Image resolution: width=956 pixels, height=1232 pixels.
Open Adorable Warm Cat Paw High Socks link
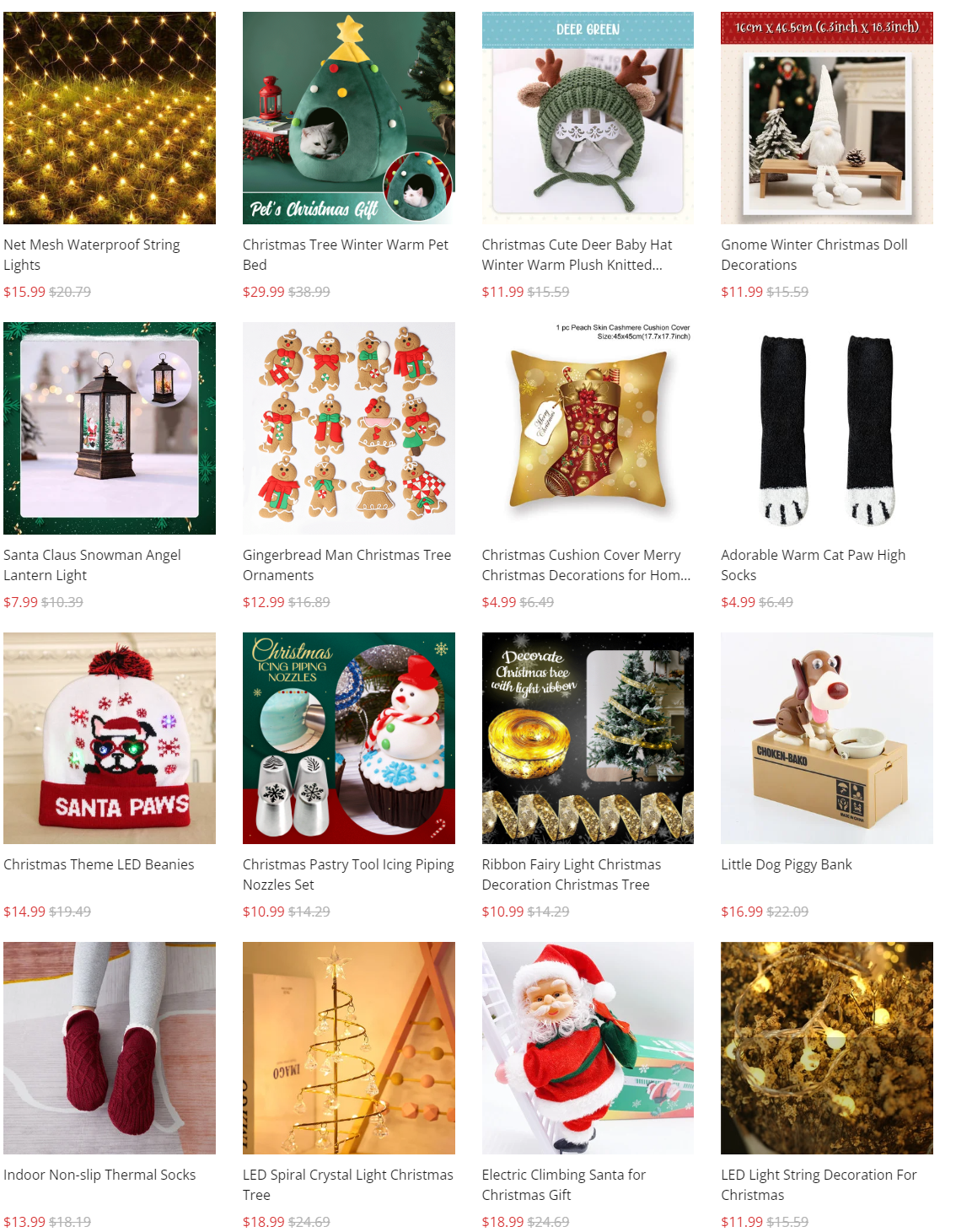(x=814, y=565)
